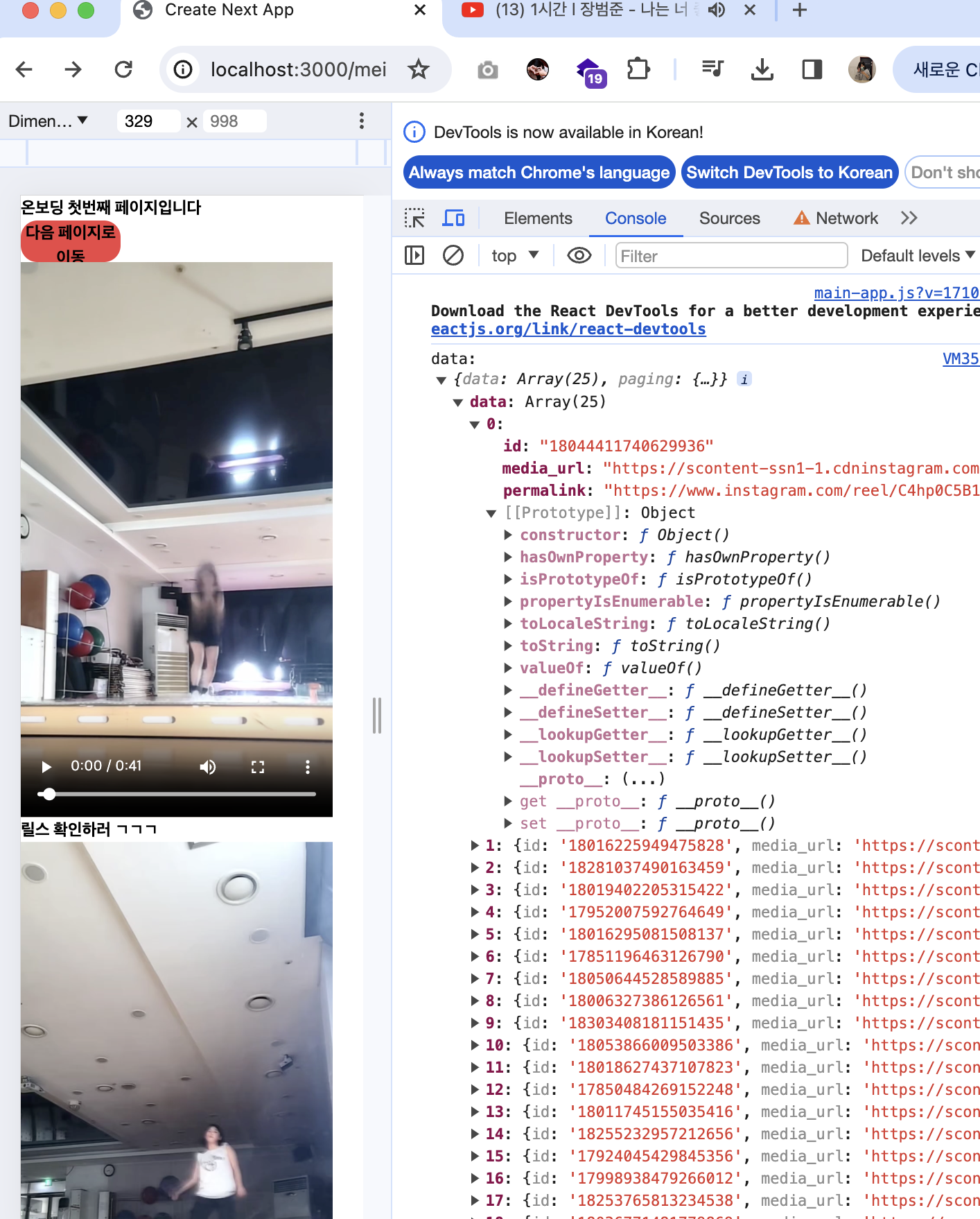
Task: Open the camera screenshot extension
Action: pyautogui.click(x=488, y=70)
